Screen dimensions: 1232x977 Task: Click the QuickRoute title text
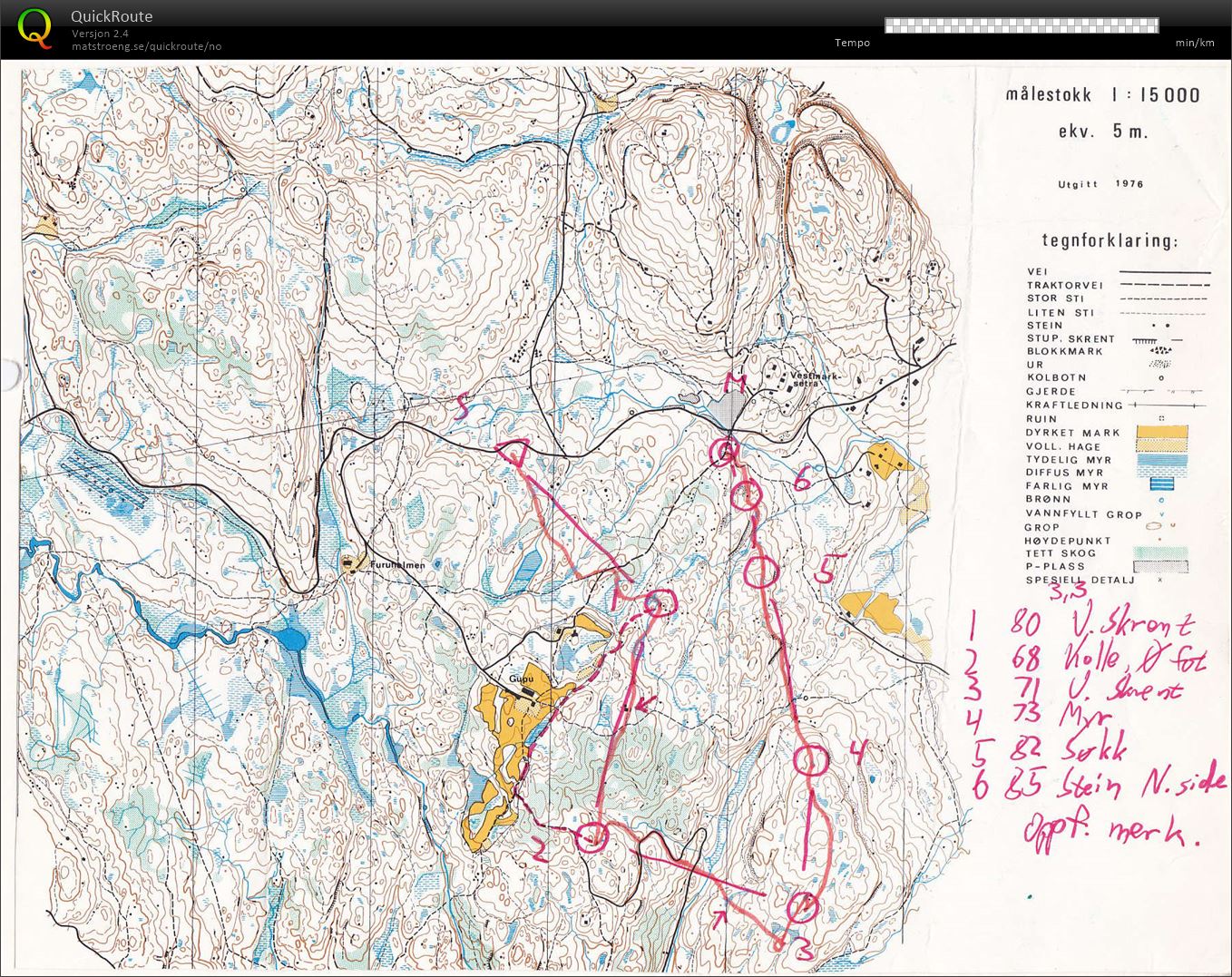112,16
